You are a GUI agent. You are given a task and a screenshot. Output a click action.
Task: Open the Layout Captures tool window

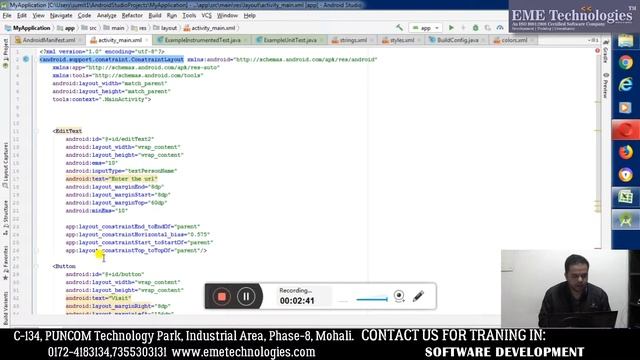pyautogui.click(x=5, y=165)
